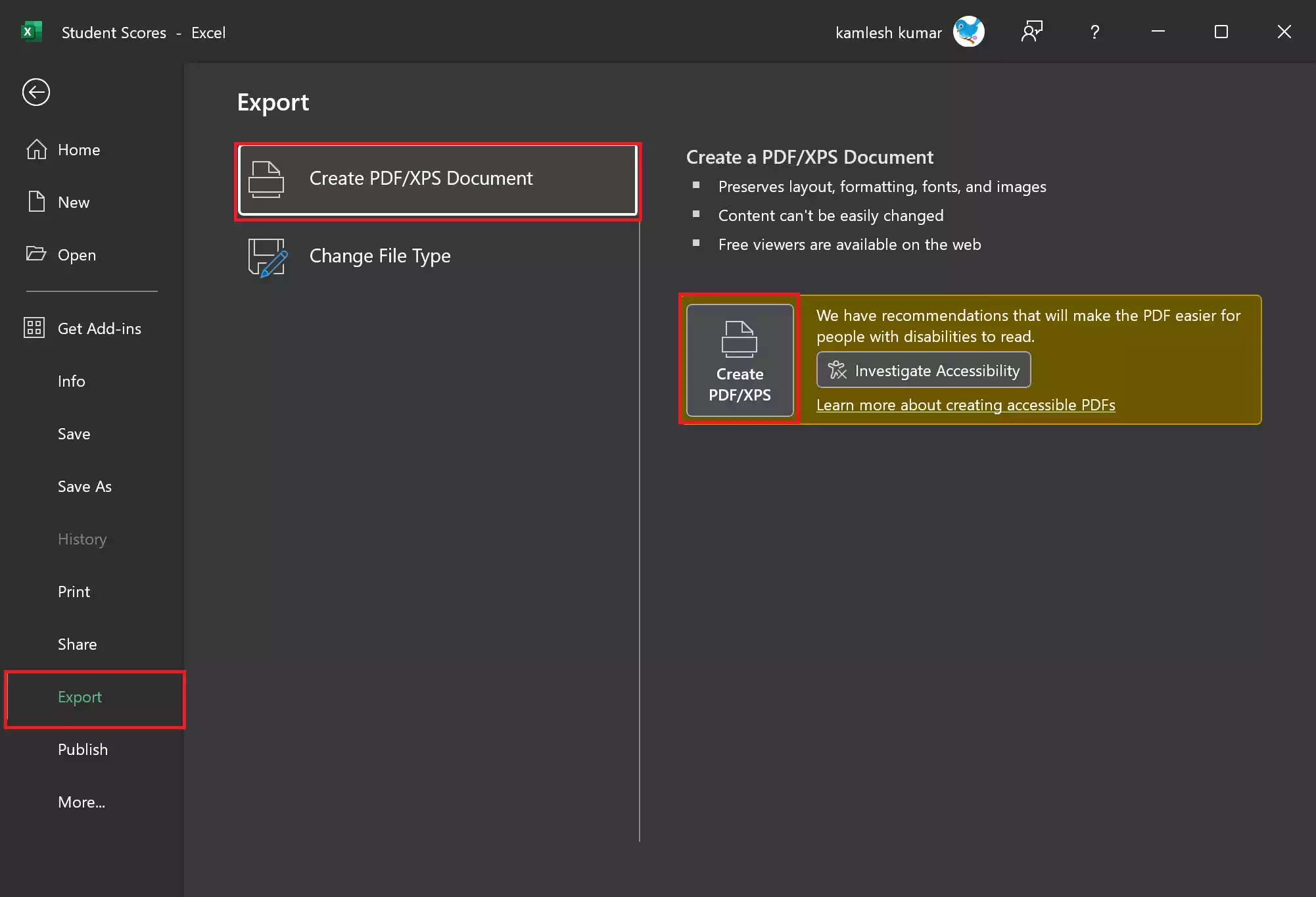Open Learn more about accessible PDFs link
Image resolution: width=1316 pixels, height=897 pixels.
coord(965,405)
